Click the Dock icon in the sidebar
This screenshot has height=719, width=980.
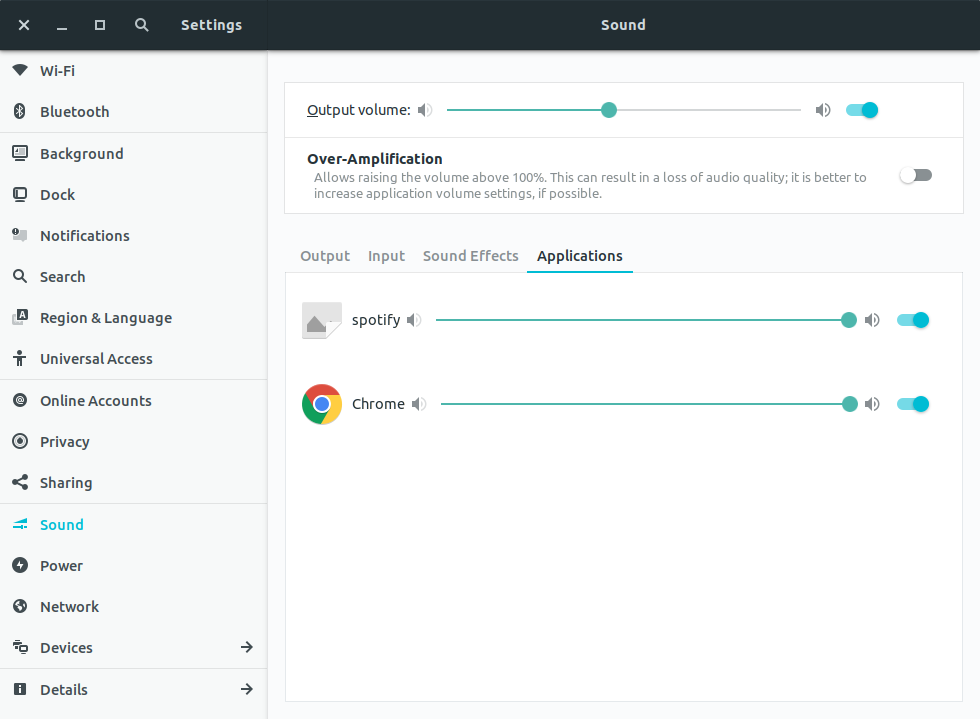[20, 194]
